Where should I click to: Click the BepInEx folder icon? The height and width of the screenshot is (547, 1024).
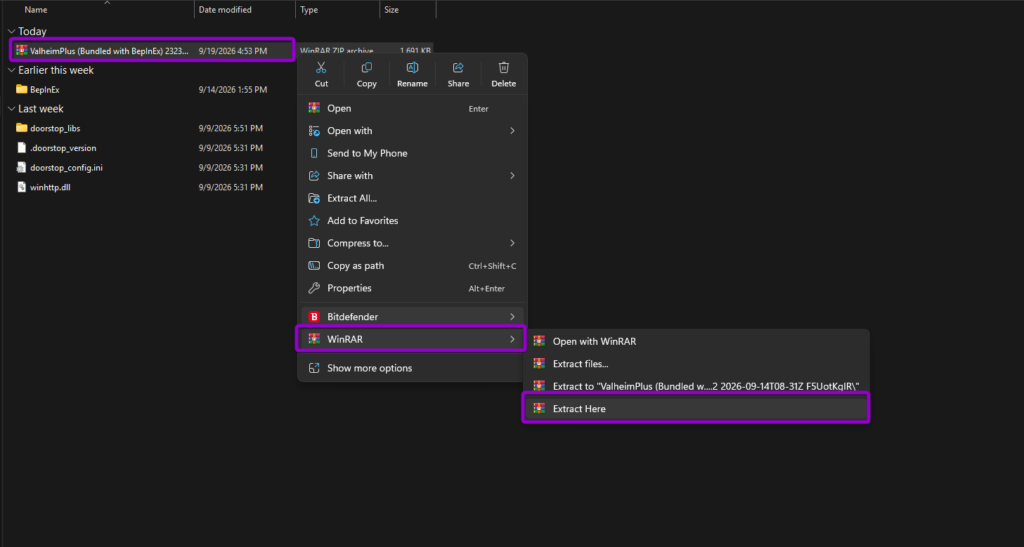point(22,89)
